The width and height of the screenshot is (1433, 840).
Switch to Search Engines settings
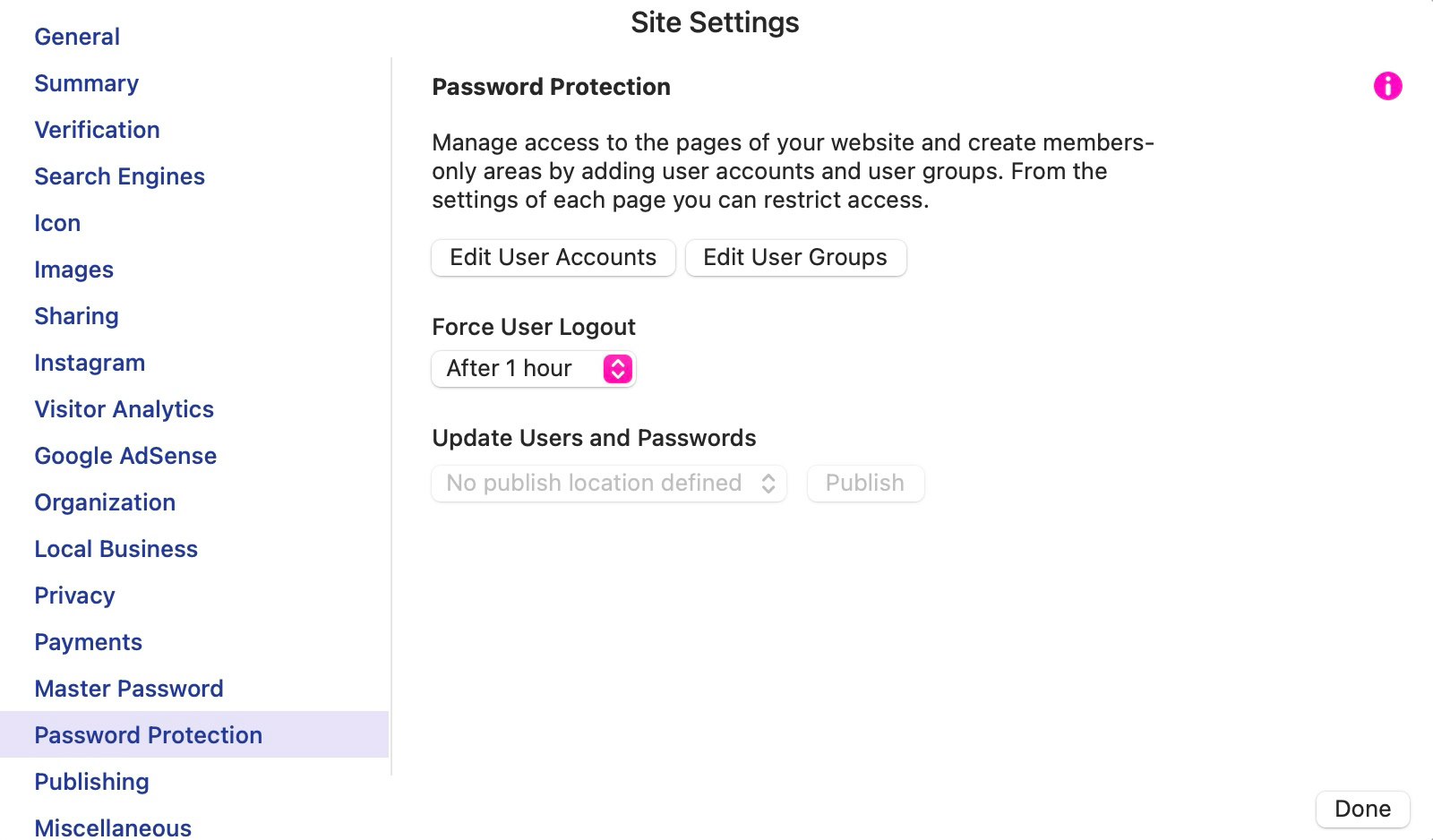pyautogui.click(x=119, y=176)
